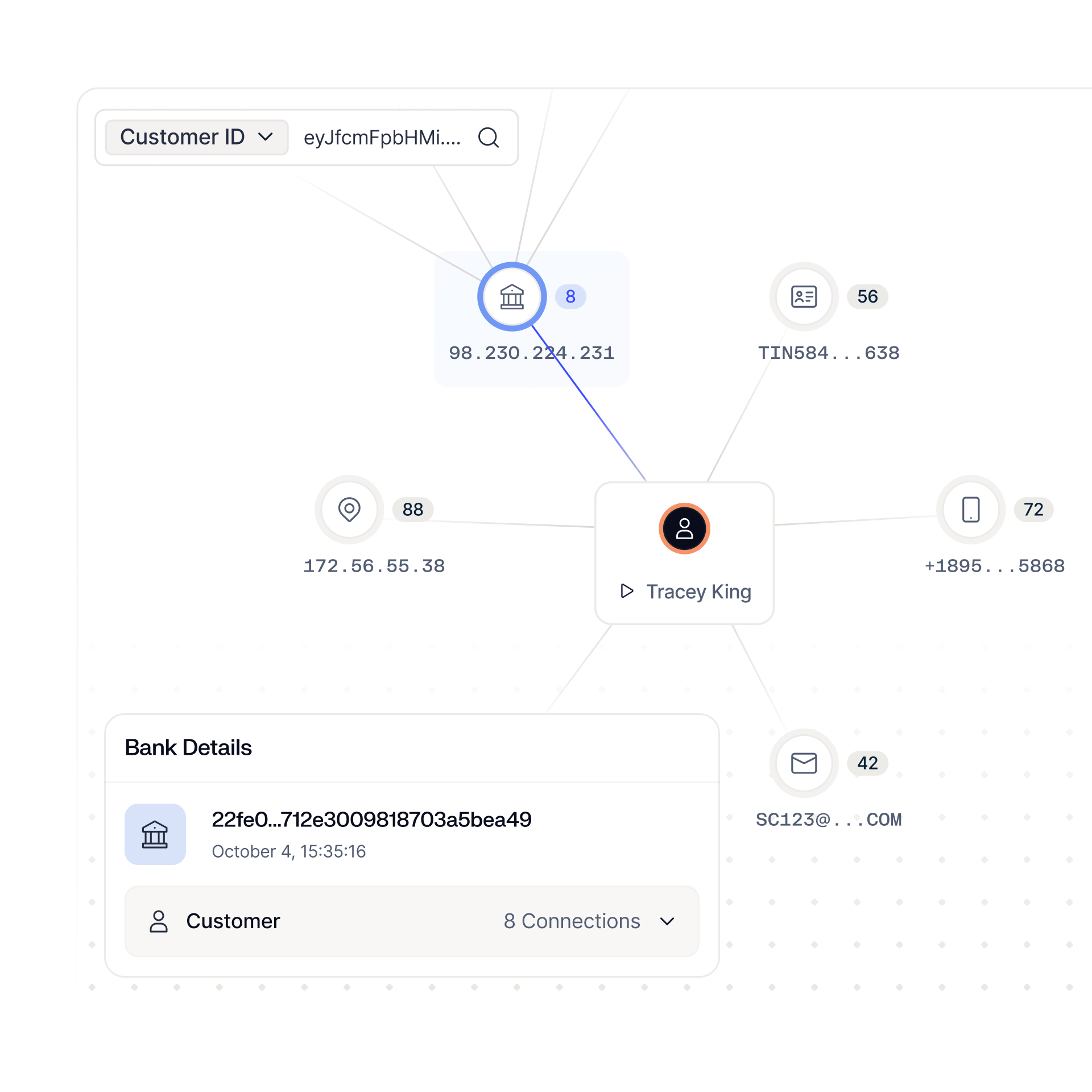Click the bank node icon in graph
The height and width of the screenshot is (1092, 1092).
pyautogui.click(x=512, y=296)
